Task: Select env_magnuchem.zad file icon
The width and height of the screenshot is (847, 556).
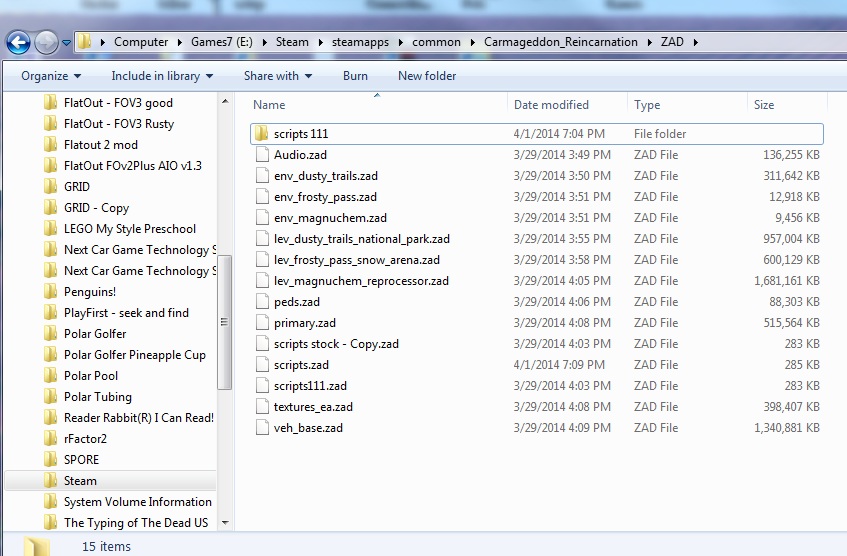Action: (262, 218)
